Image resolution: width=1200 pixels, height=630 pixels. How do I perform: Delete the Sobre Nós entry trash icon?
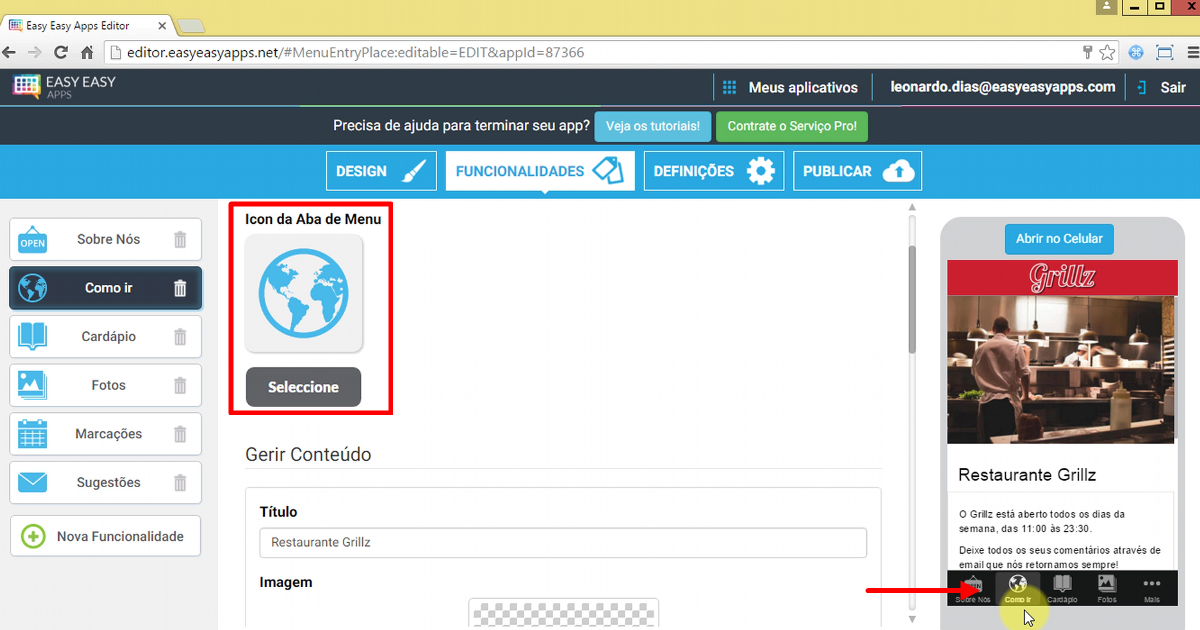[180, 240]
